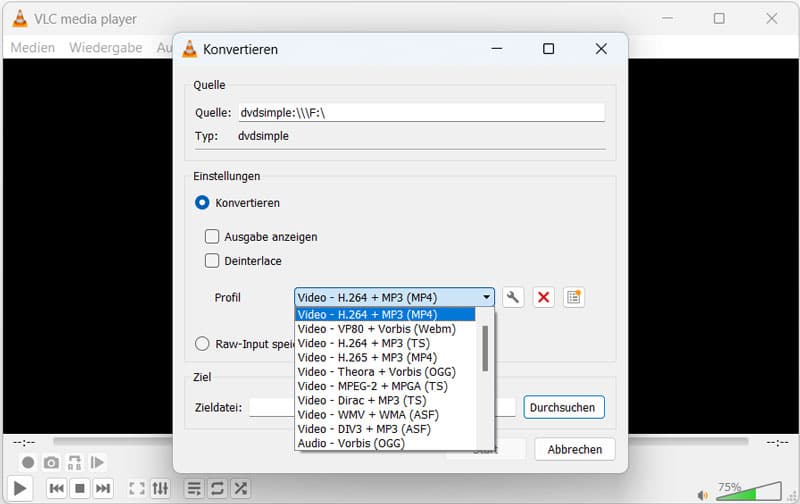Skip to next media in VLC

point(103,488)
